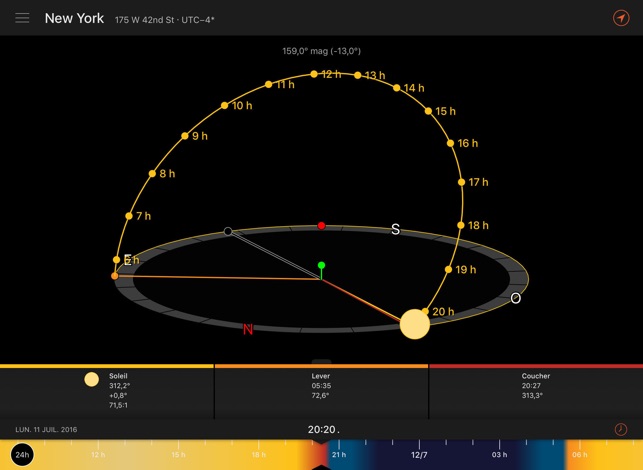643x470 pixels.
Task: Select the 13 h sun position marker
Action: click(x=358, y=75)
